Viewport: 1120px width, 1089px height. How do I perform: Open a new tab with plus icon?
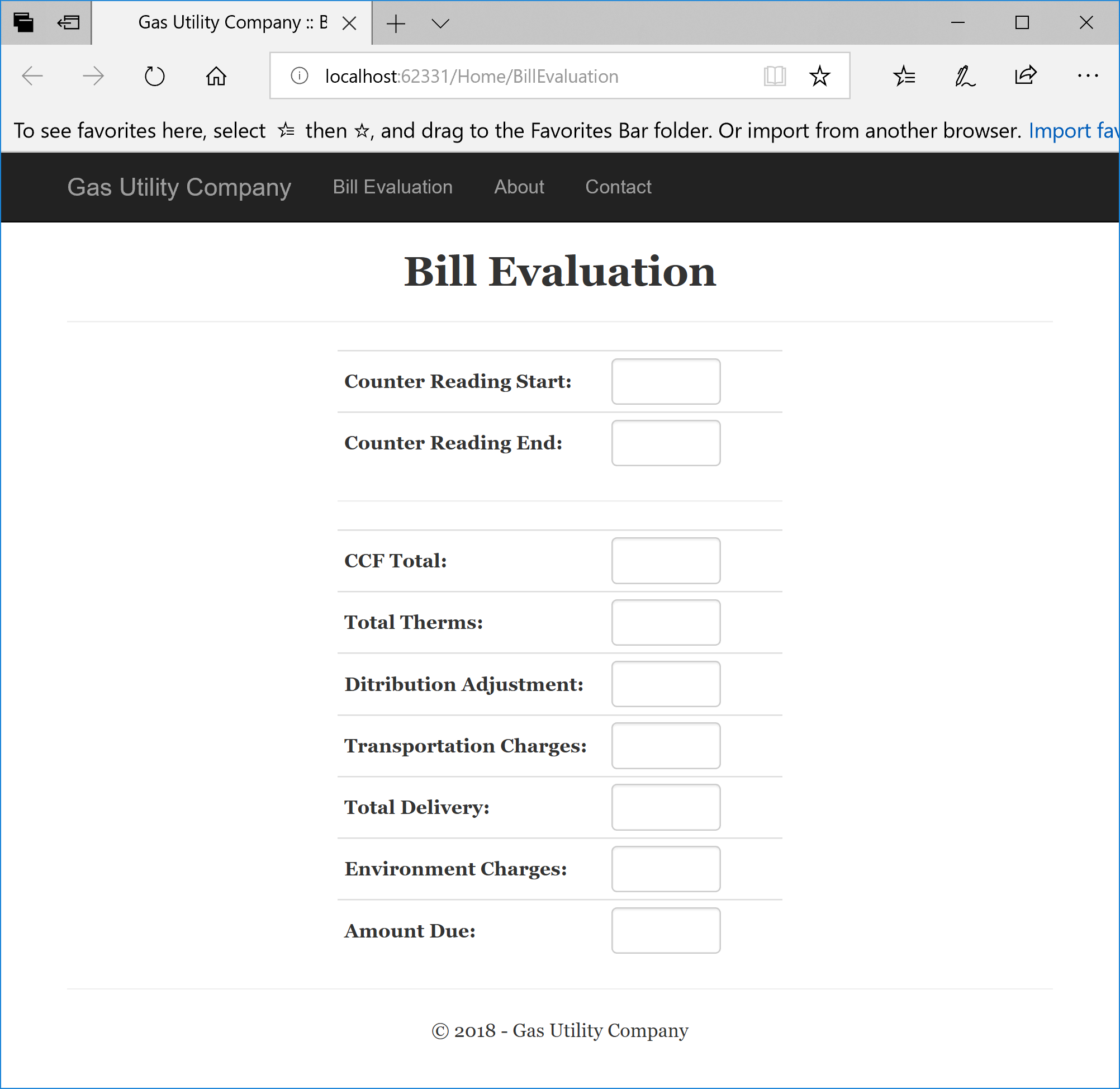point(396,23)
